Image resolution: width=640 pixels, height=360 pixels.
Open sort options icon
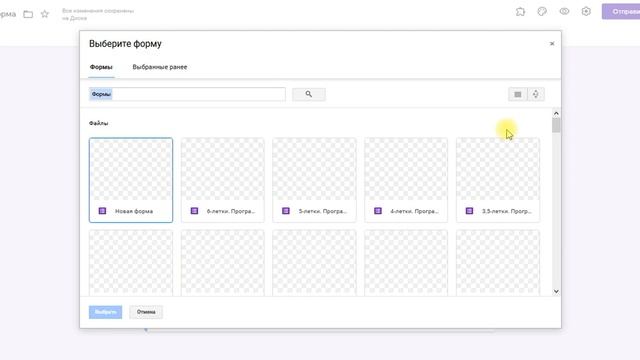[536, 94]
